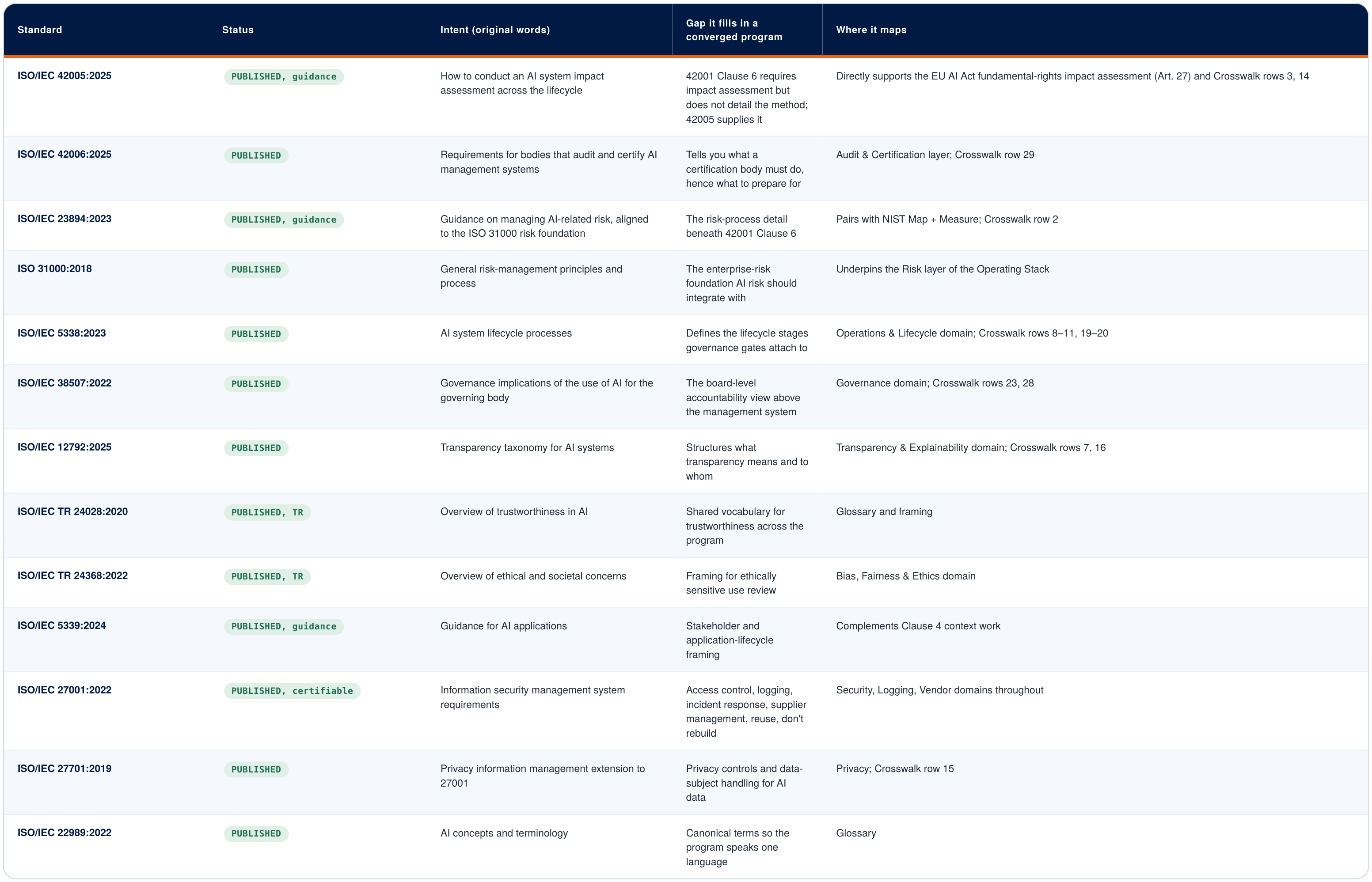Click PUBLISHED, guidance badge for 23894:2023
Image resolution: width=1372 pixels, height=882 pixels.
(284, 220)
